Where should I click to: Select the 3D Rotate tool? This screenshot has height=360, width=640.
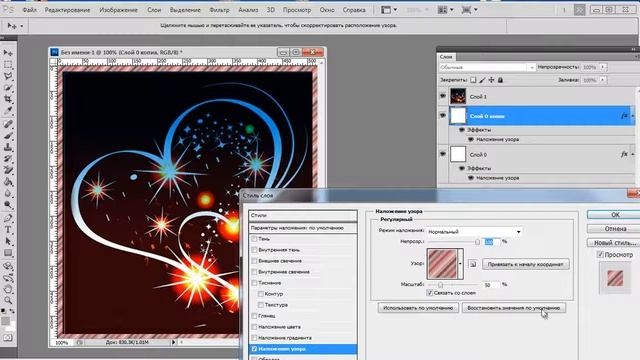click(x=8, y=267)
